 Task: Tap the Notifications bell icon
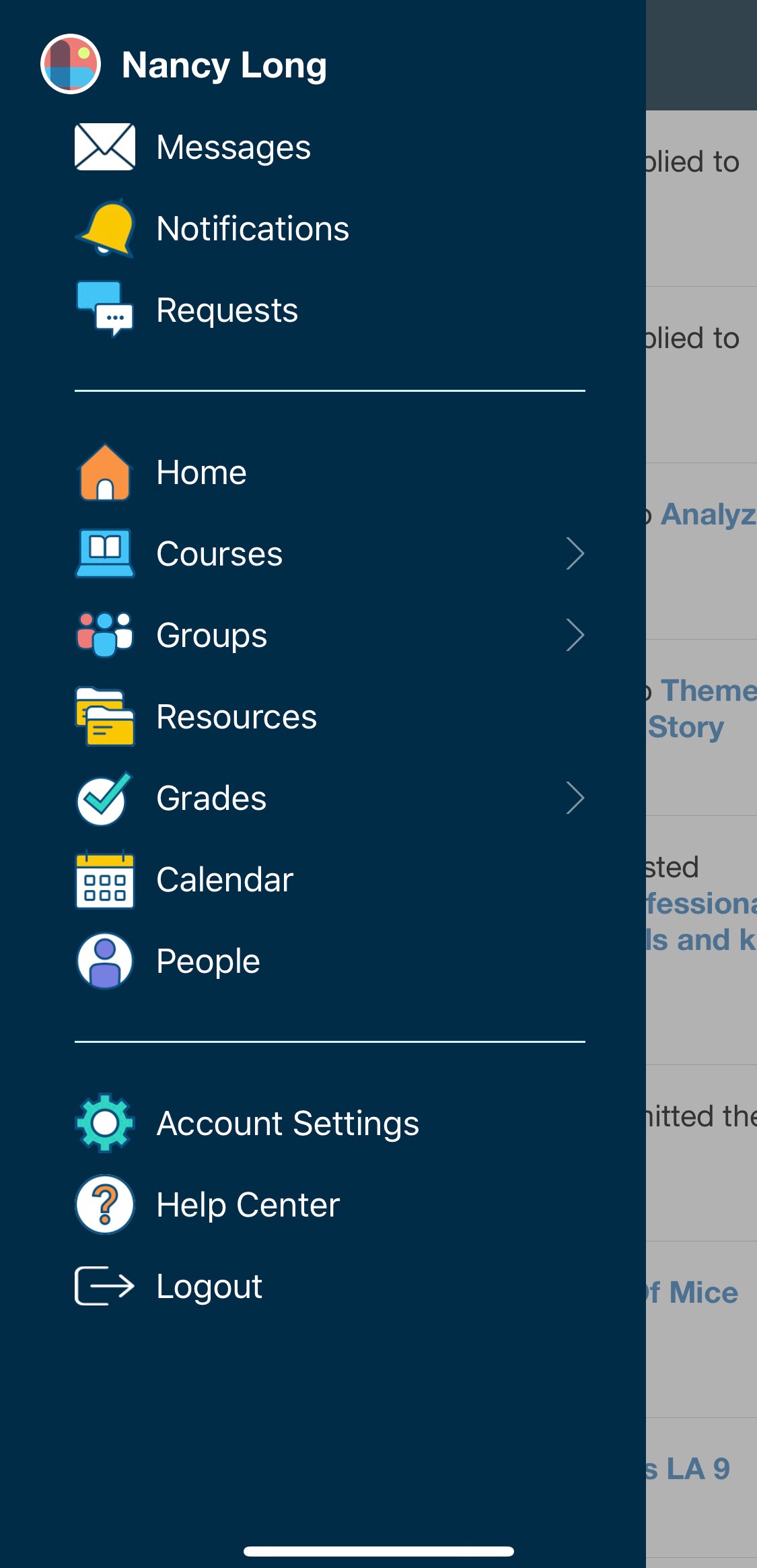pyautogui.click(x=106, y=228)
